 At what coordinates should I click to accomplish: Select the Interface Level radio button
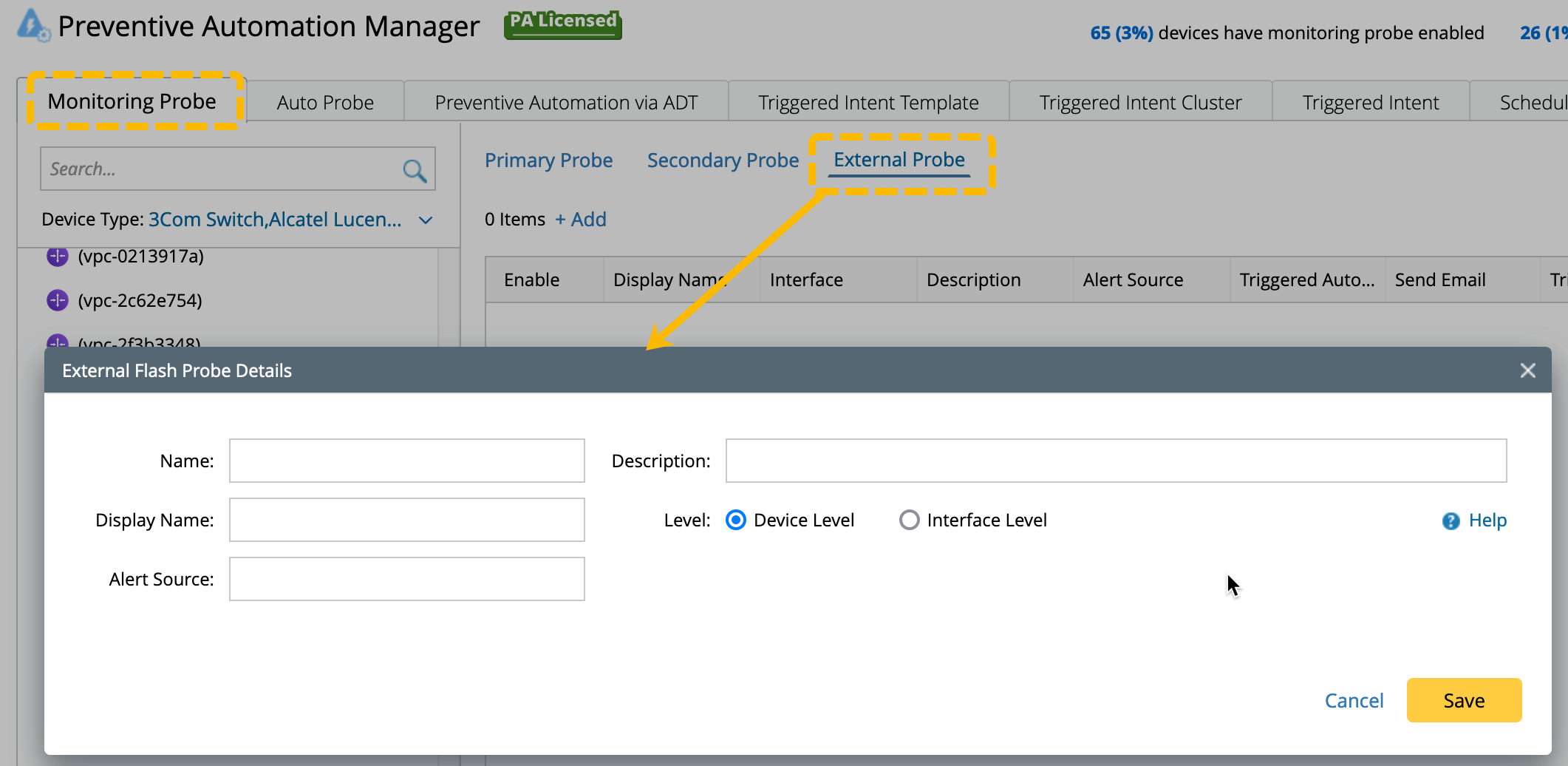coord(910,520)
